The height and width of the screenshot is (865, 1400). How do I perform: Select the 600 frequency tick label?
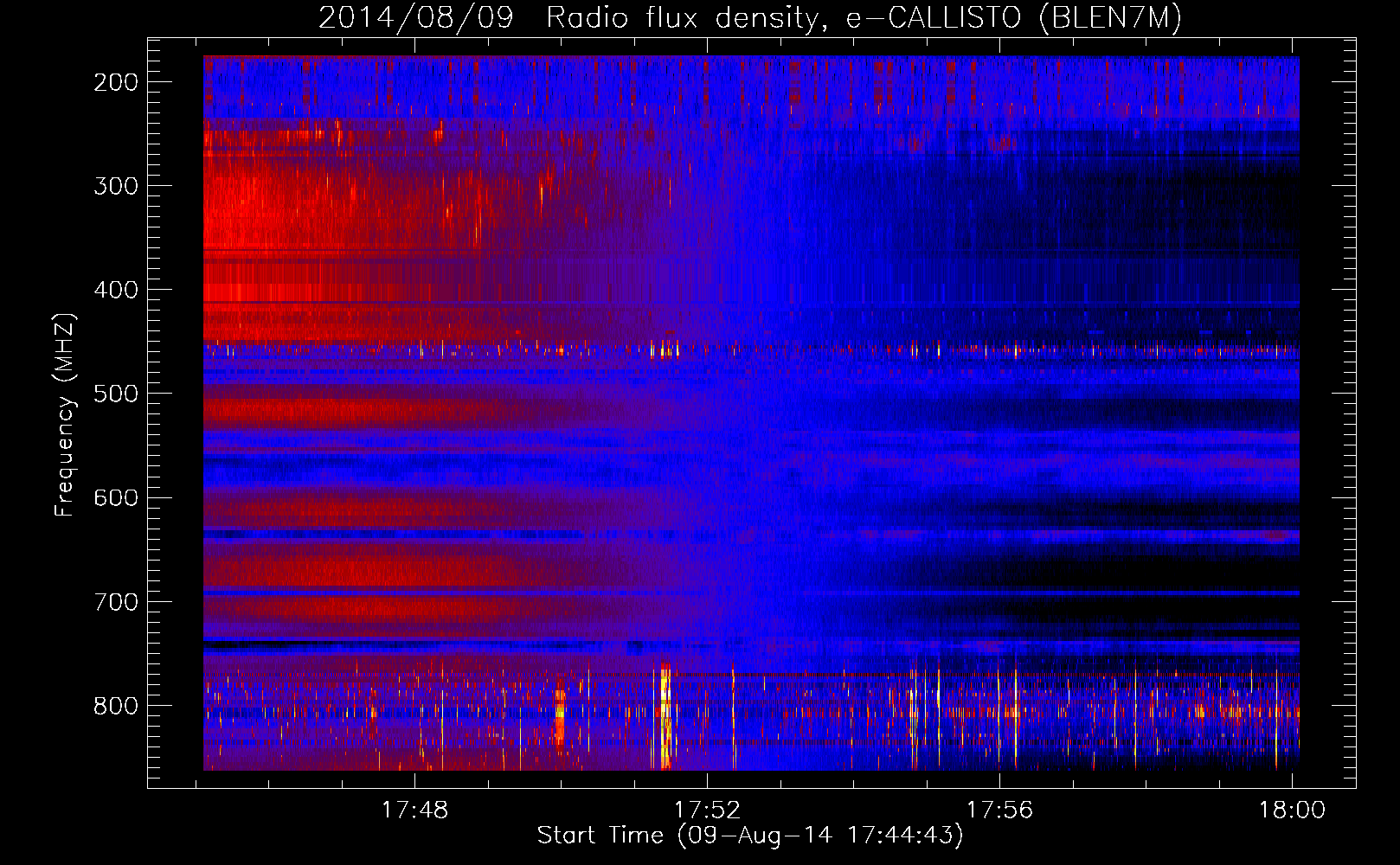click(116, 497)
